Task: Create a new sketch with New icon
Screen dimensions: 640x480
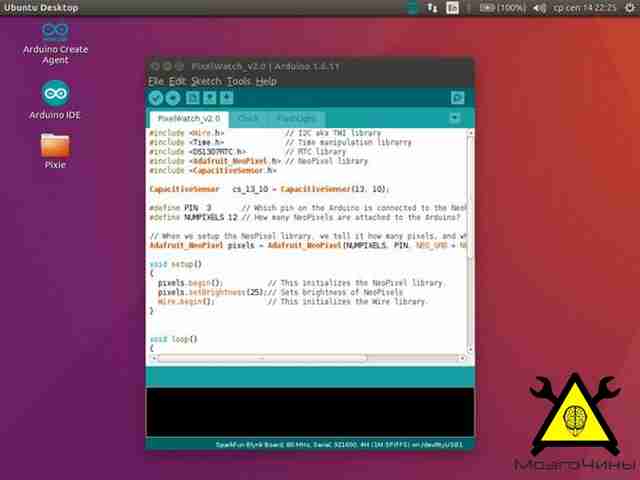Action: click(x=193, y=98)
